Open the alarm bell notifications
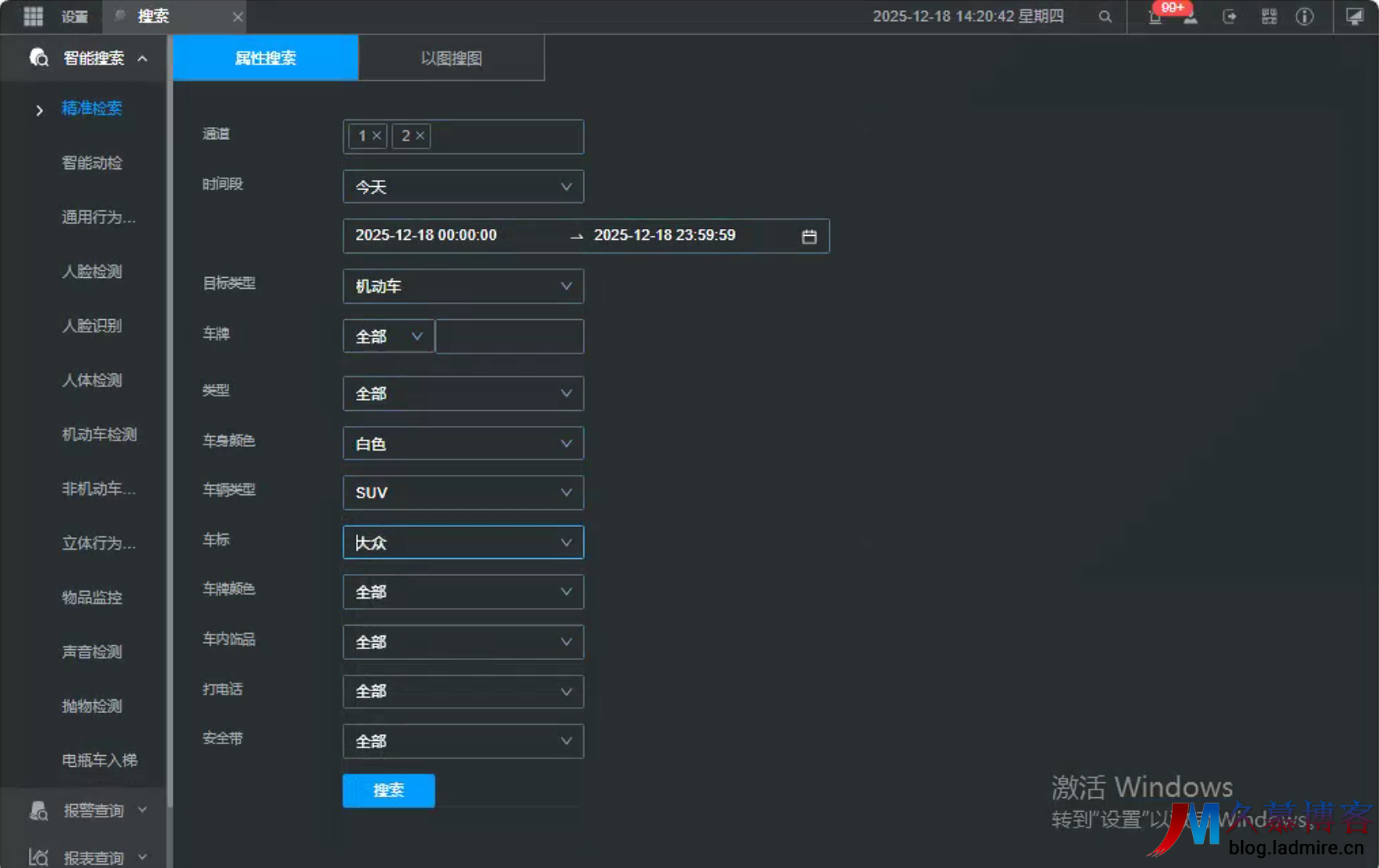Screen dimensions: 1379x868 [x=1156, y=18]
